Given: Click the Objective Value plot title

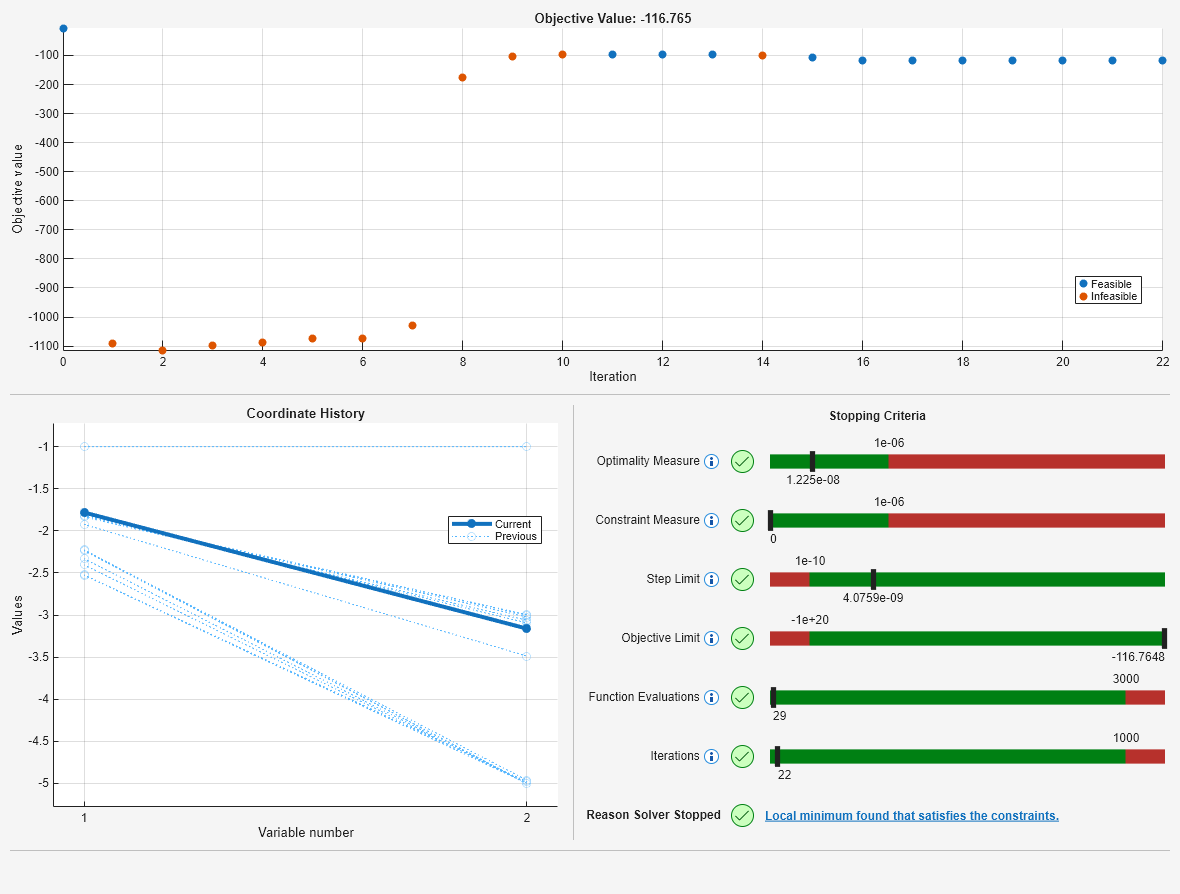Looking at the screenshot, I should (613, 18).
